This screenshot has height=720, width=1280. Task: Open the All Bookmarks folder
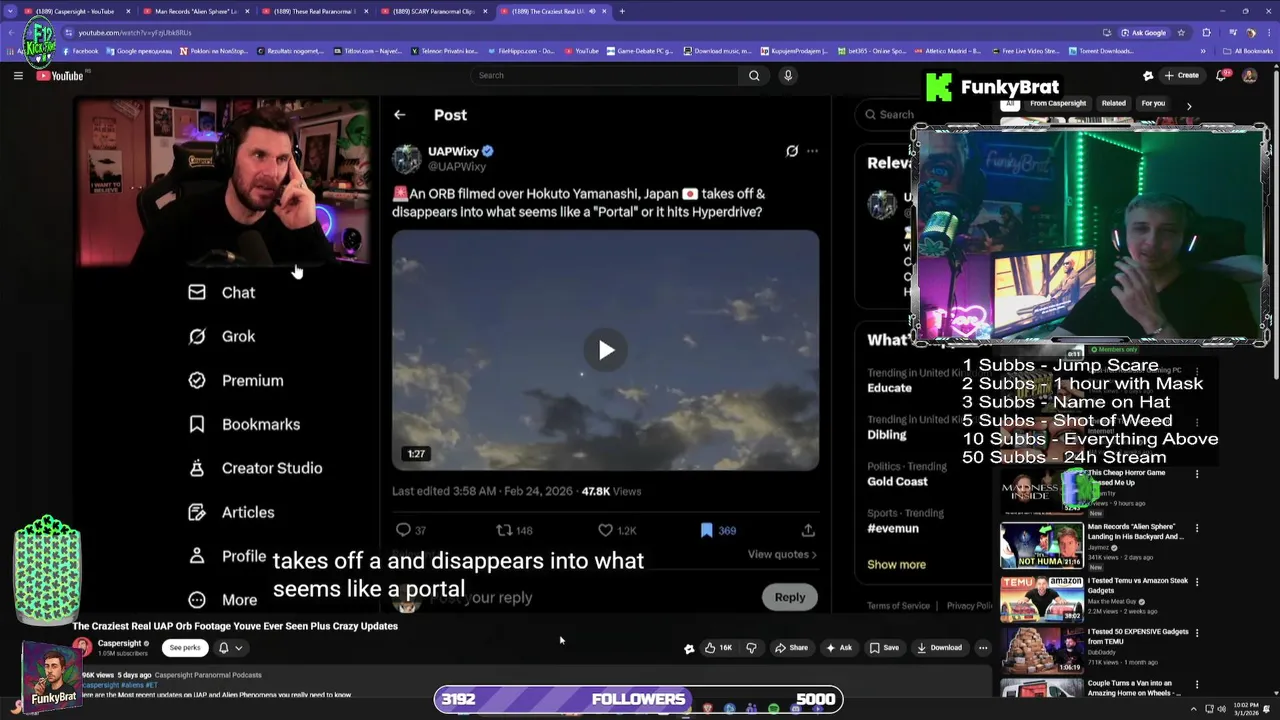coord(1248,51)
